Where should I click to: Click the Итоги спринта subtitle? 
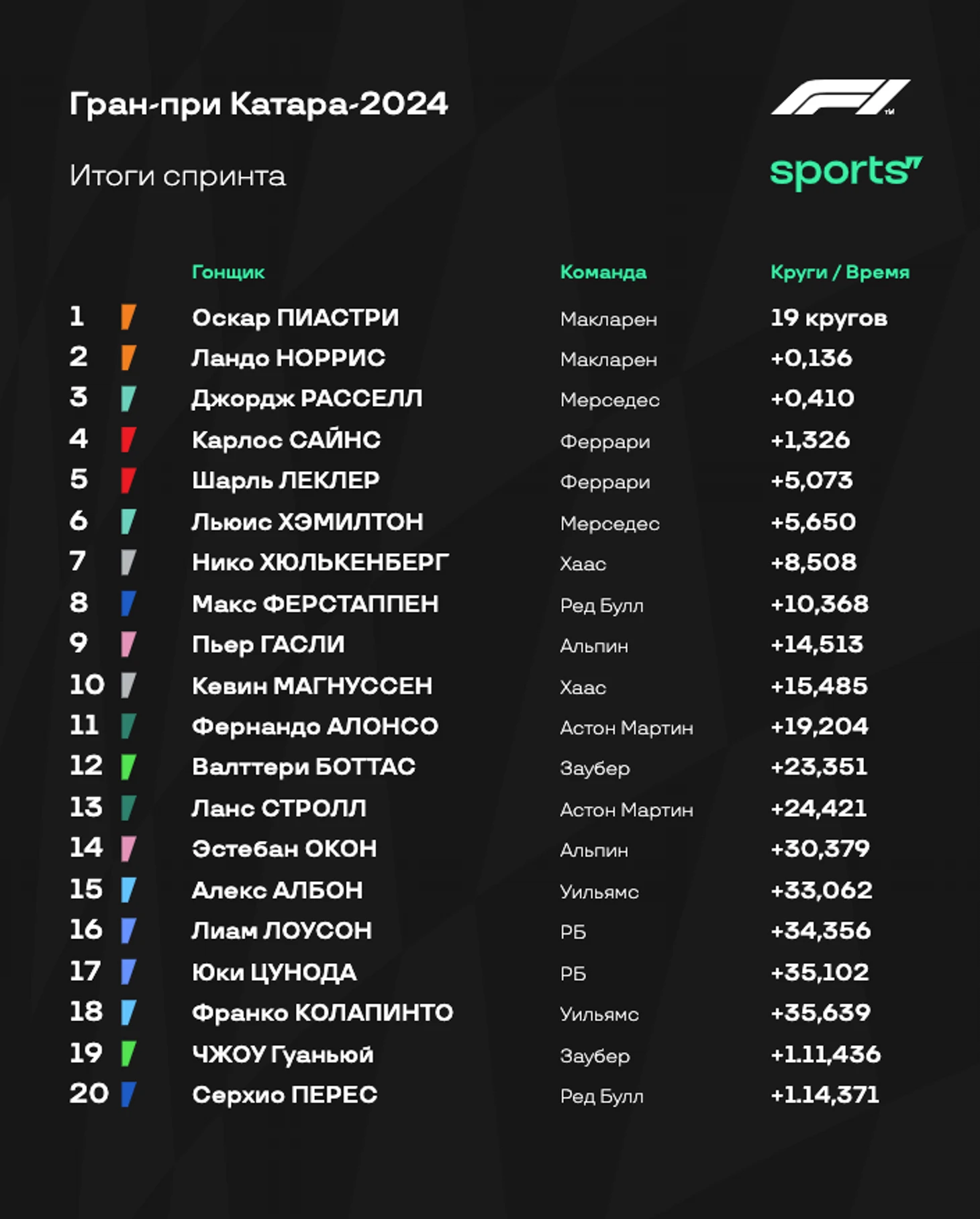[178, 176]
